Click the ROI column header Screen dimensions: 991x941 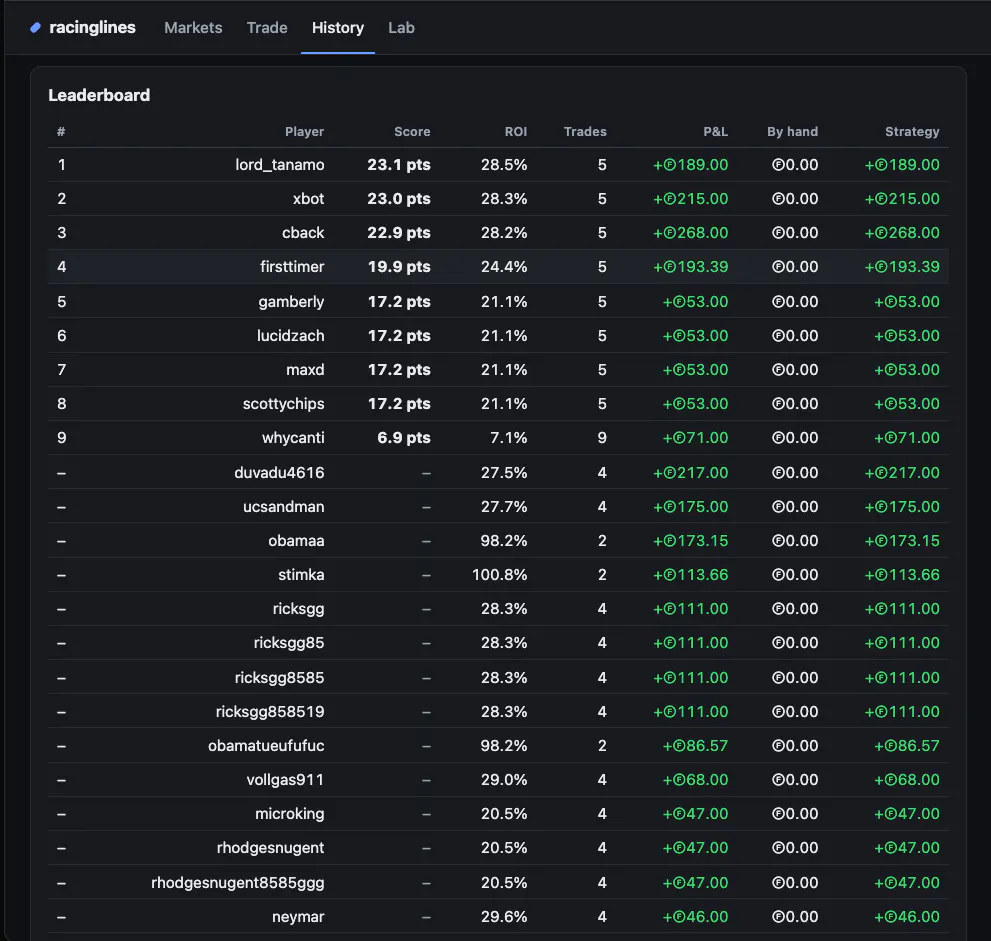516,131
